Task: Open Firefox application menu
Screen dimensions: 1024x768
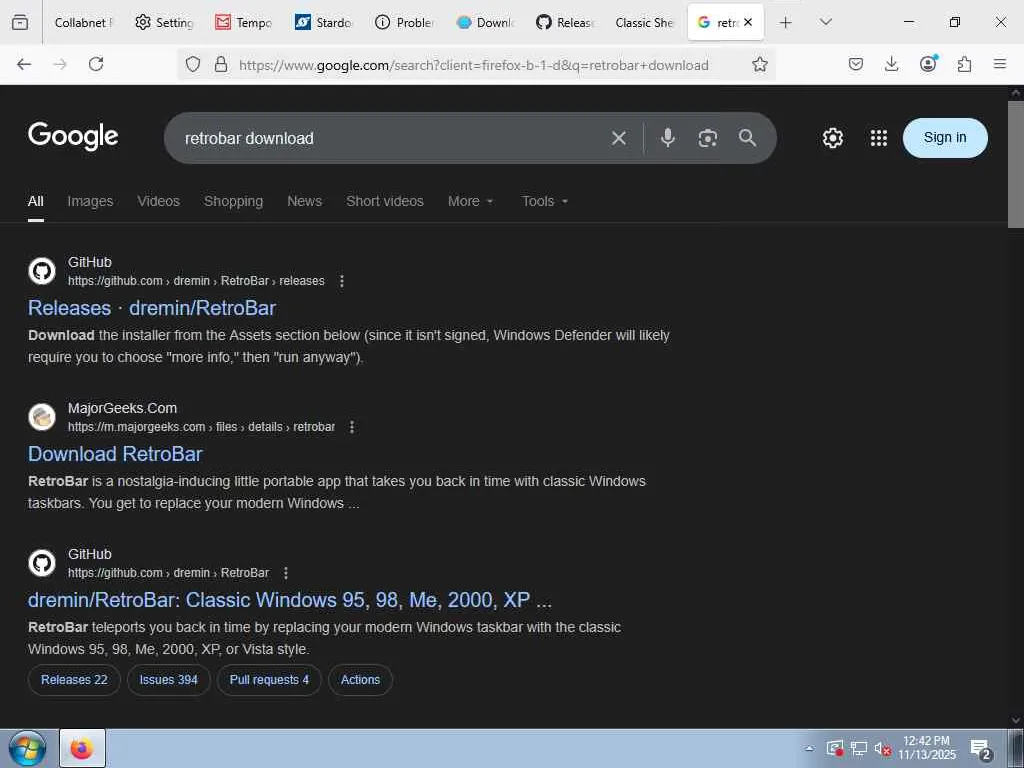Action: 1000,64
